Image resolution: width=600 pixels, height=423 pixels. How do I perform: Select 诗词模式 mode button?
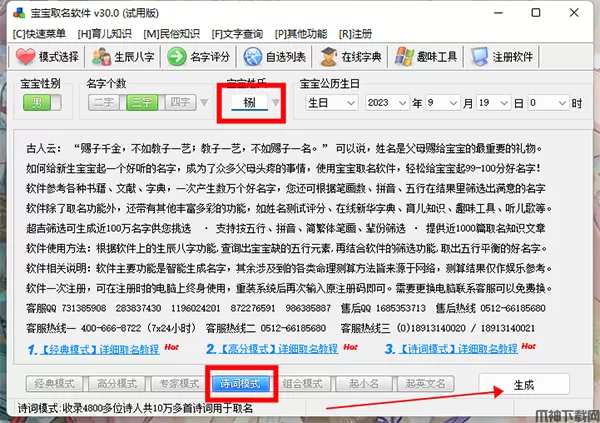click(x=241, y=384)
